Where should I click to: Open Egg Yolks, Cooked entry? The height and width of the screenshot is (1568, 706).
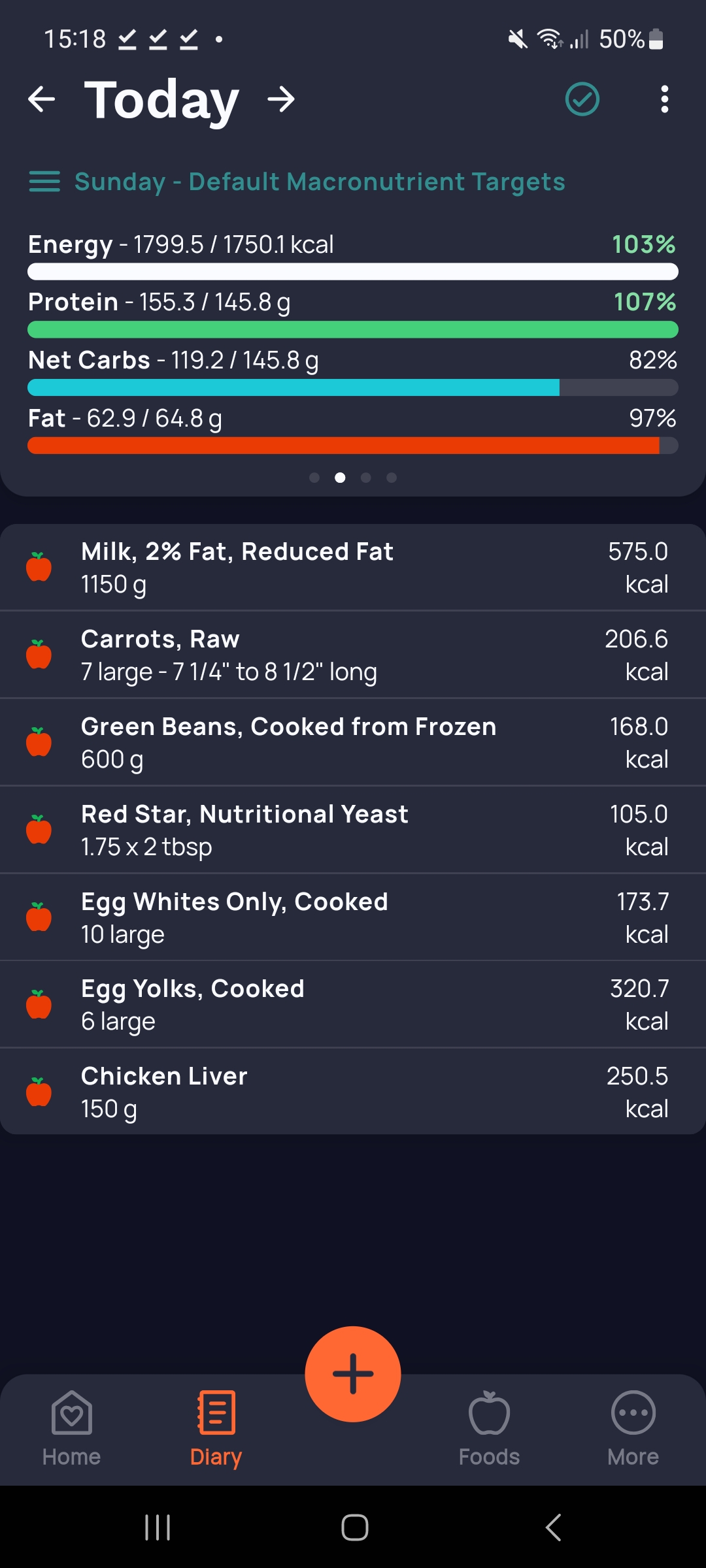pyautogui.click(x=353, y=1004)
